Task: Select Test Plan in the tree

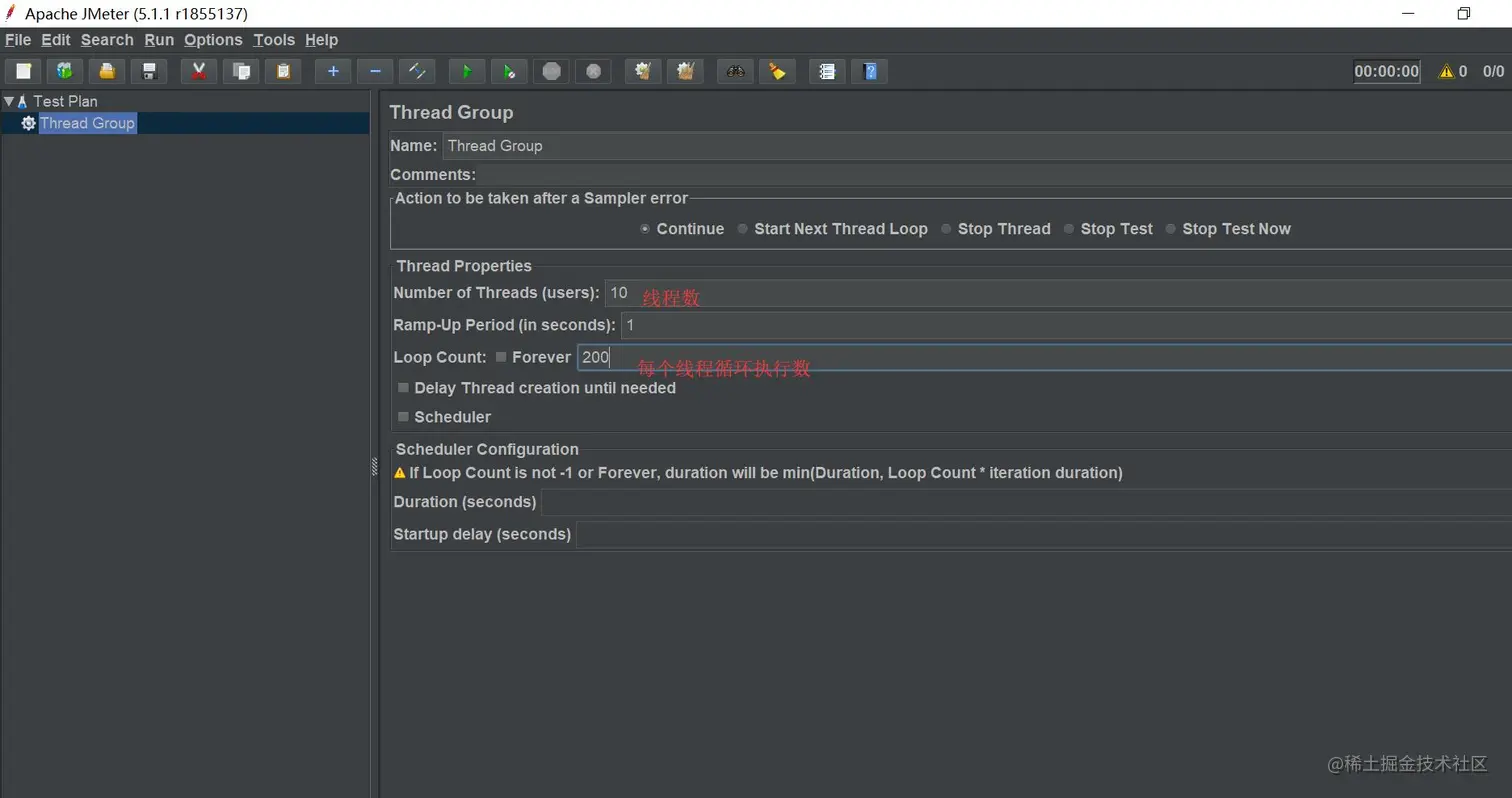Action: pos(65,101)
